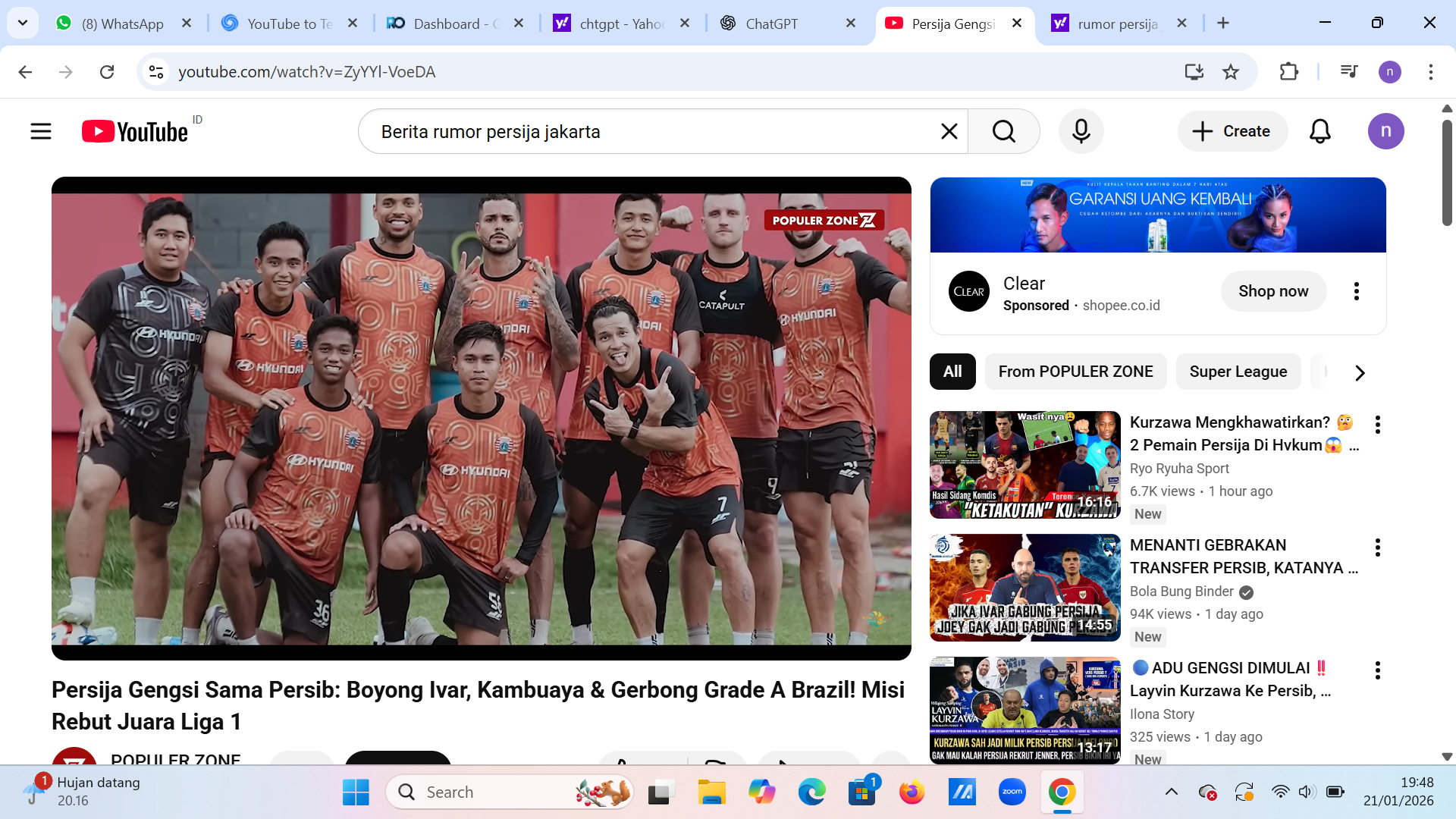Open more options for Clear ad
Viewport: 1456px width, 819px height.
(1357, 291)
